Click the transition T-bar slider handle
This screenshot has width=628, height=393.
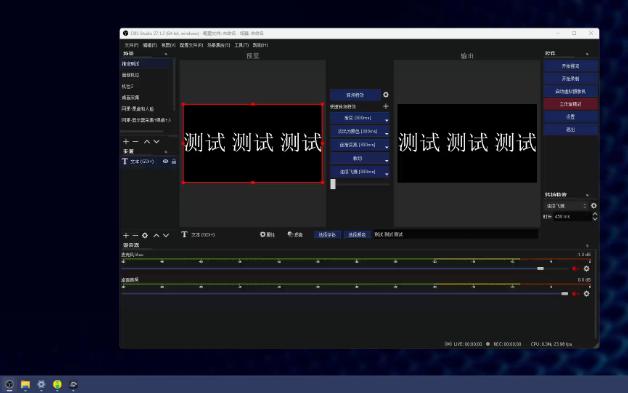333,184
